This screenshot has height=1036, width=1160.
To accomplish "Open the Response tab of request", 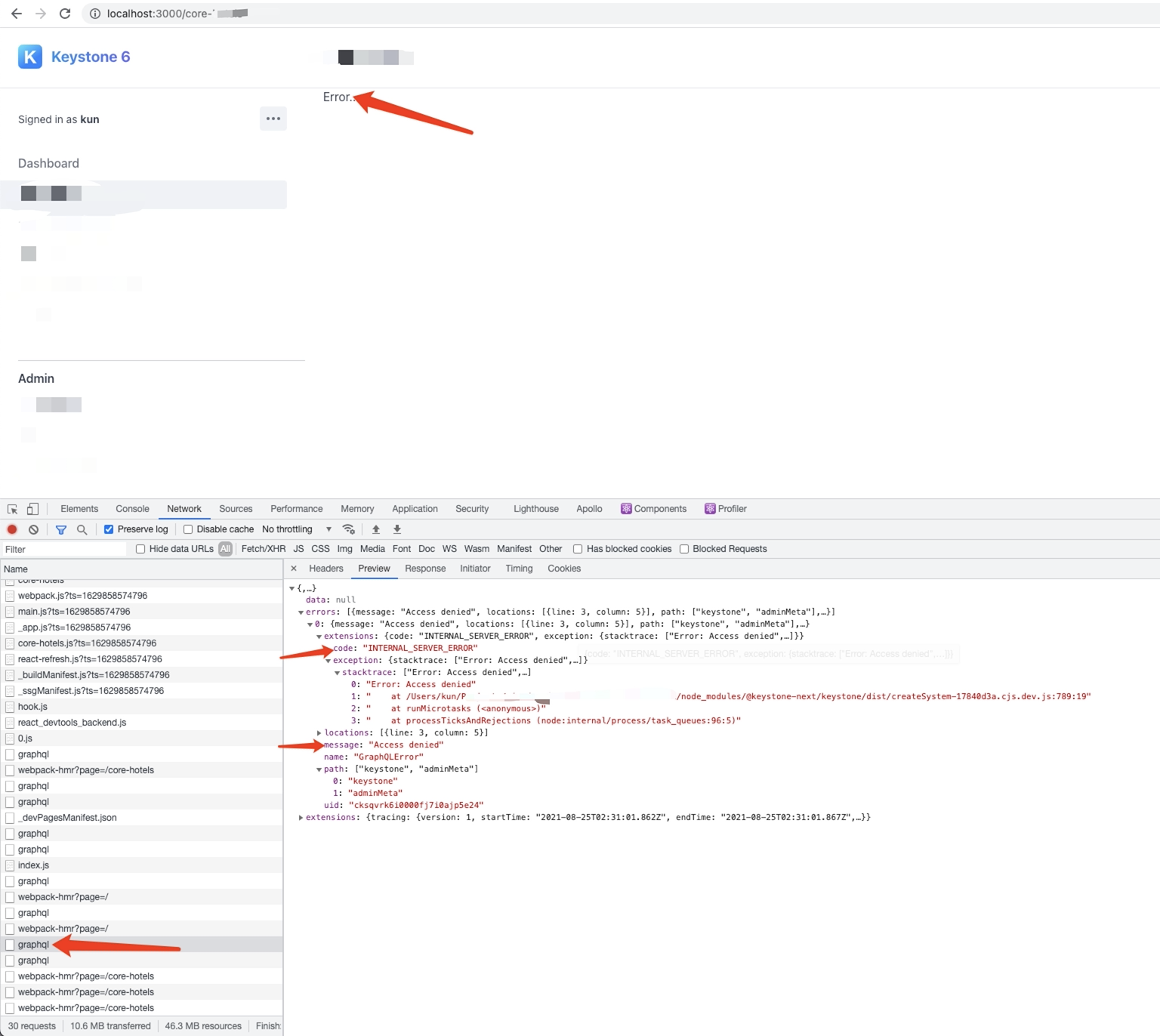I will 425,569.
